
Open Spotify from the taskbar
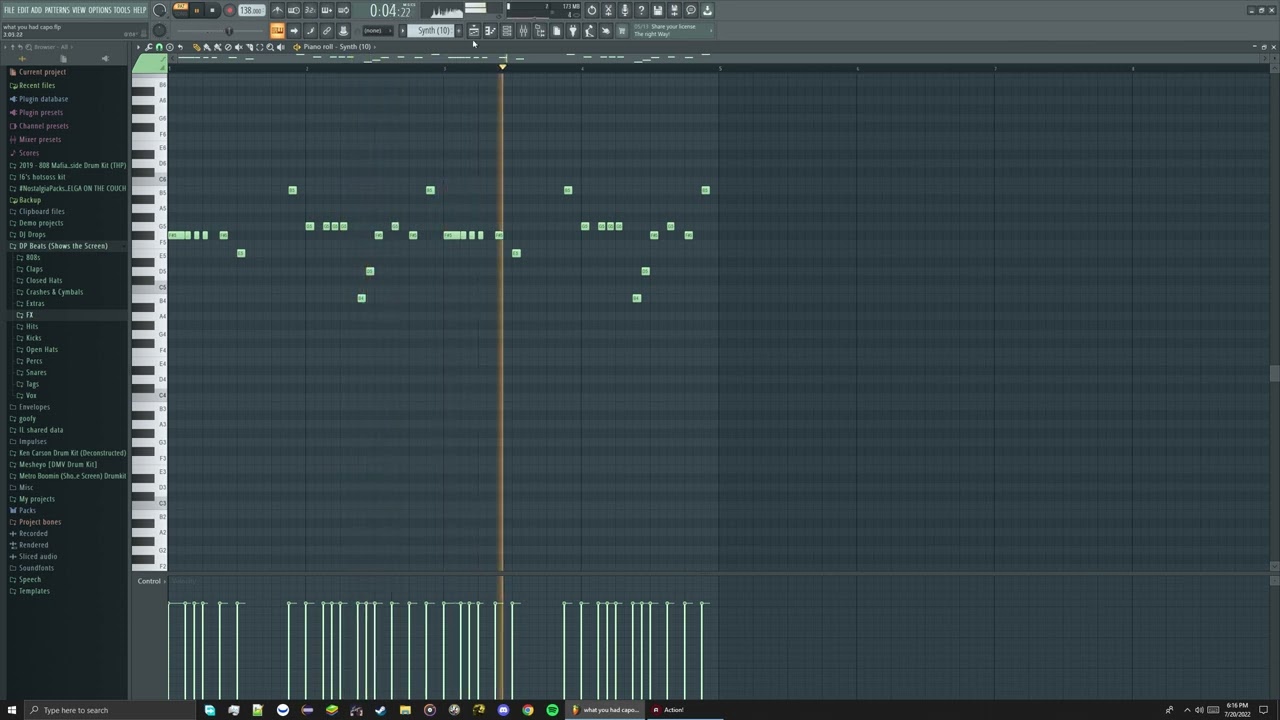[x=552, y=710]
